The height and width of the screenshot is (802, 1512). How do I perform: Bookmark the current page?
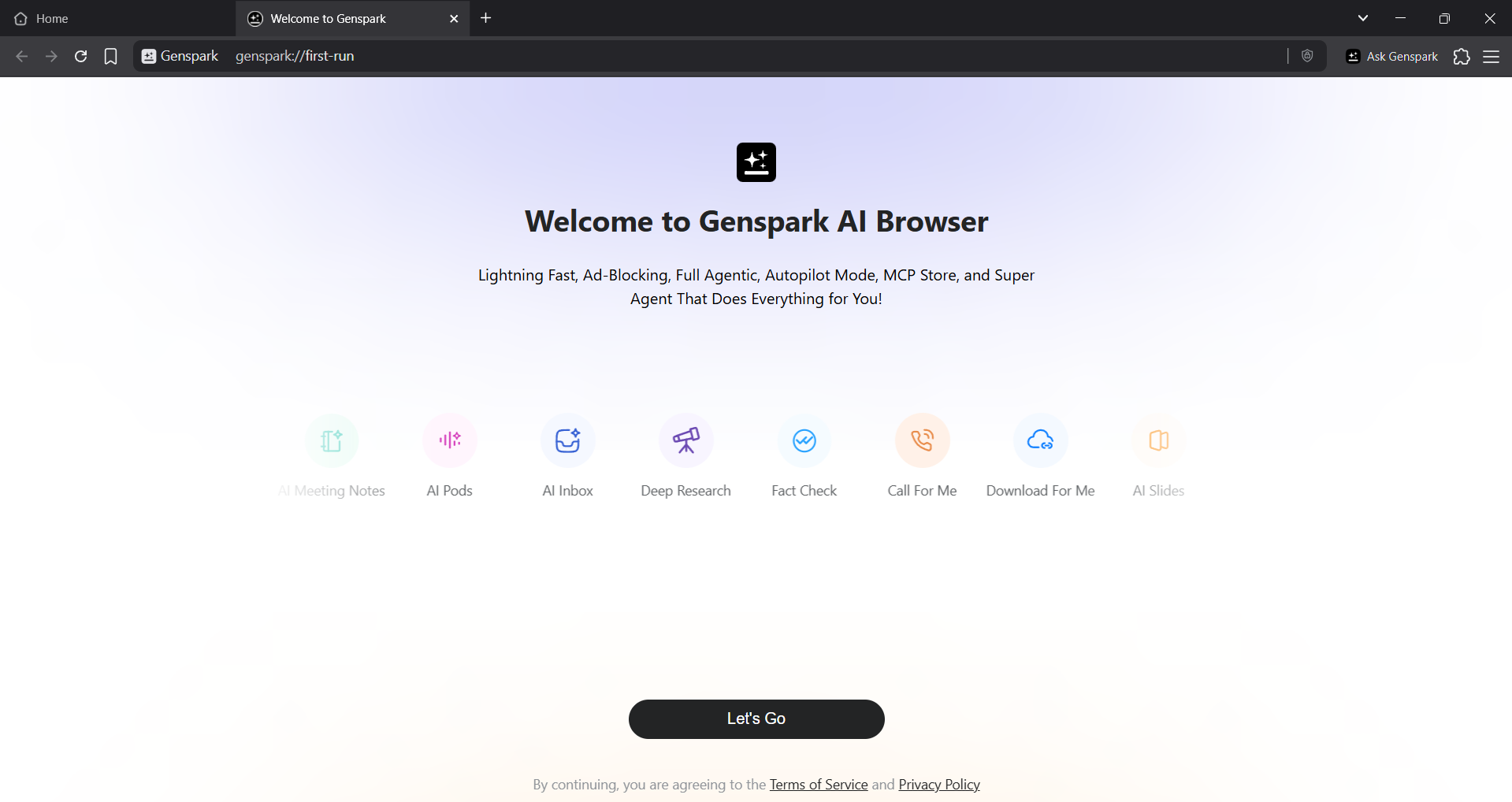pos(110,56)
